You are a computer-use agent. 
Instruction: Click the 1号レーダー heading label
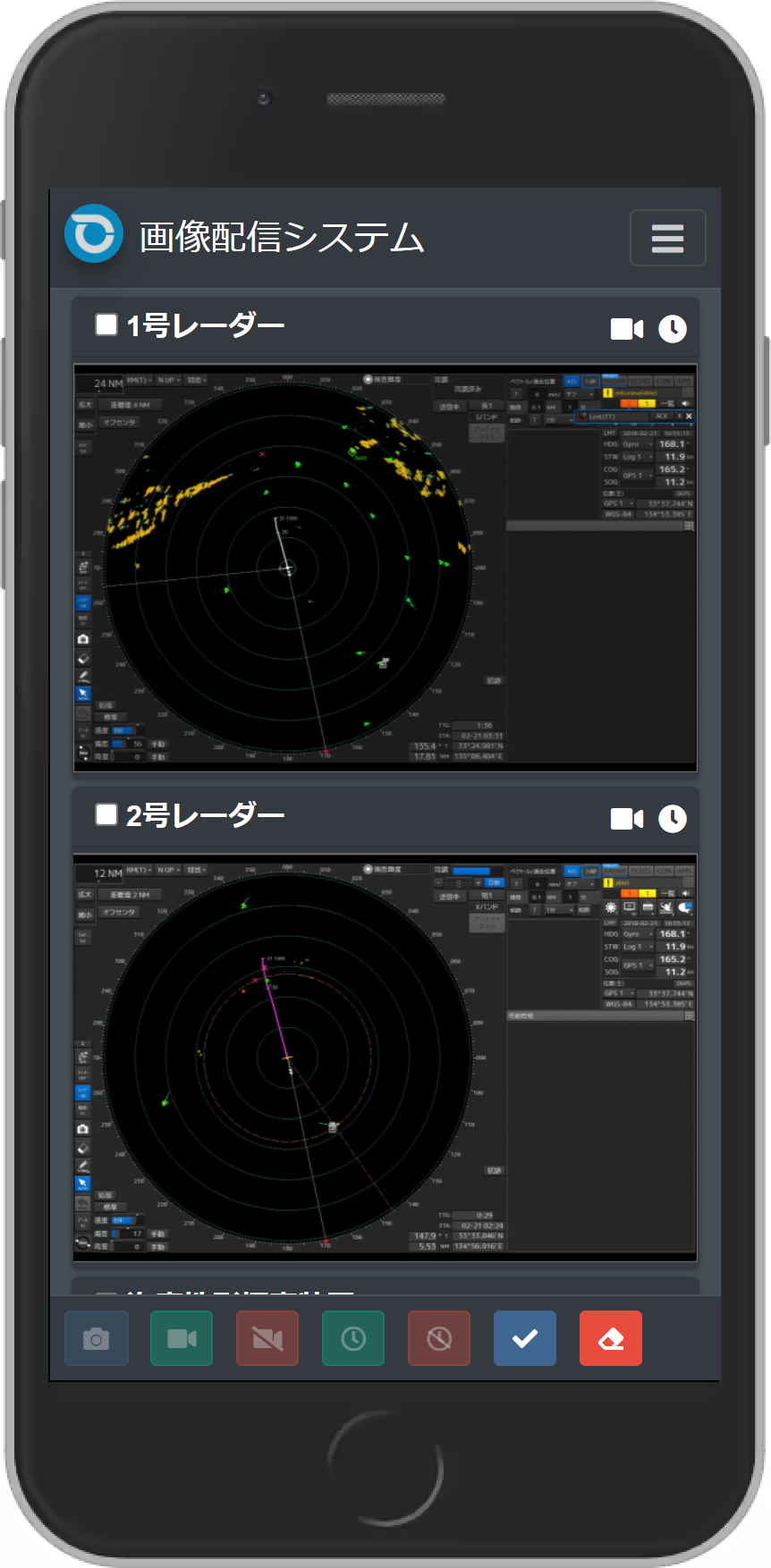tap(205, 326)
